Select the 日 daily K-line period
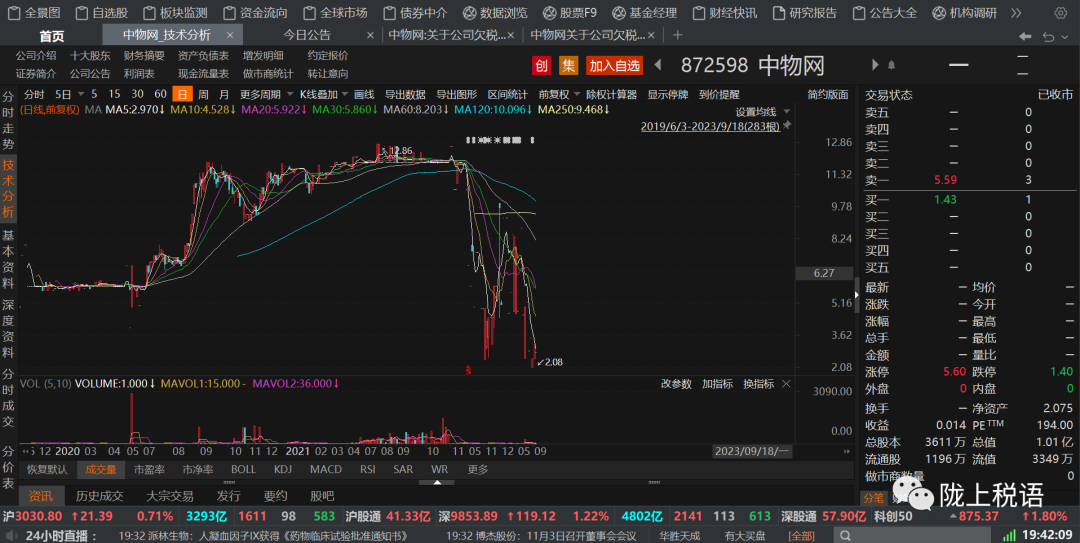 coord(182,94)
